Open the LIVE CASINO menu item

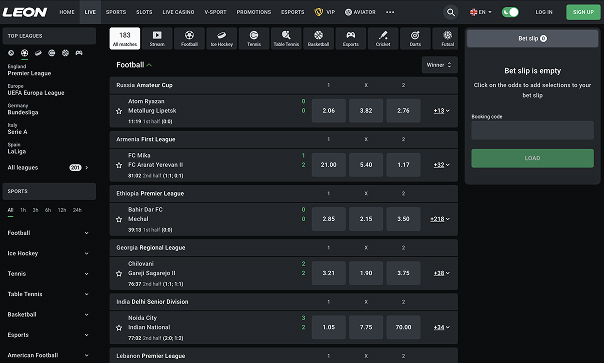tap(178, 12)
